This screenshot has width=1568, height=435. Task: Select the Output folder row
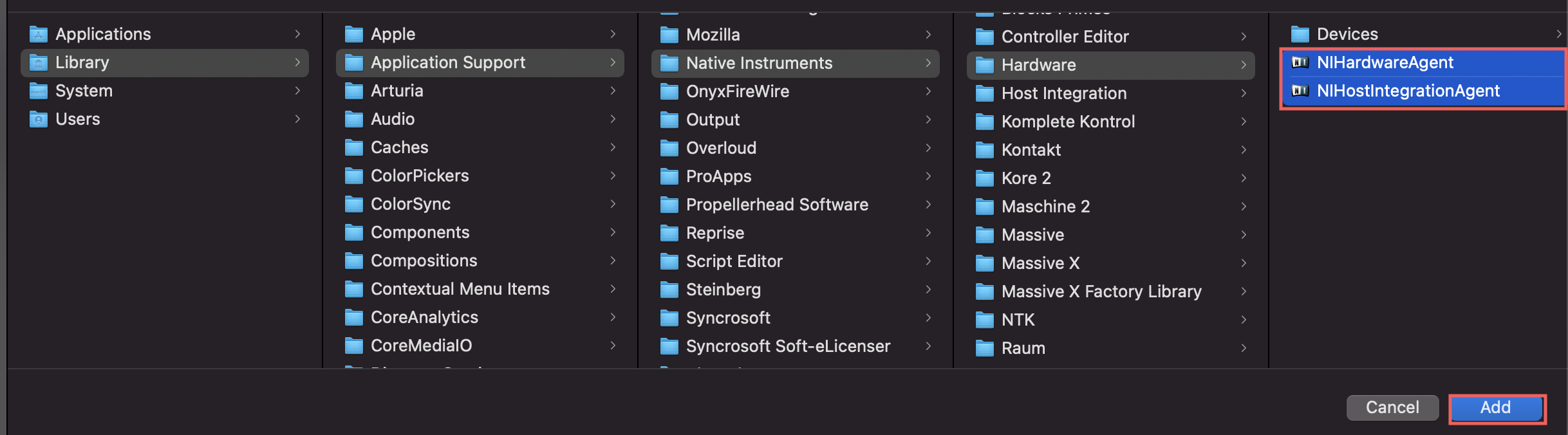[x=796, y=120]
